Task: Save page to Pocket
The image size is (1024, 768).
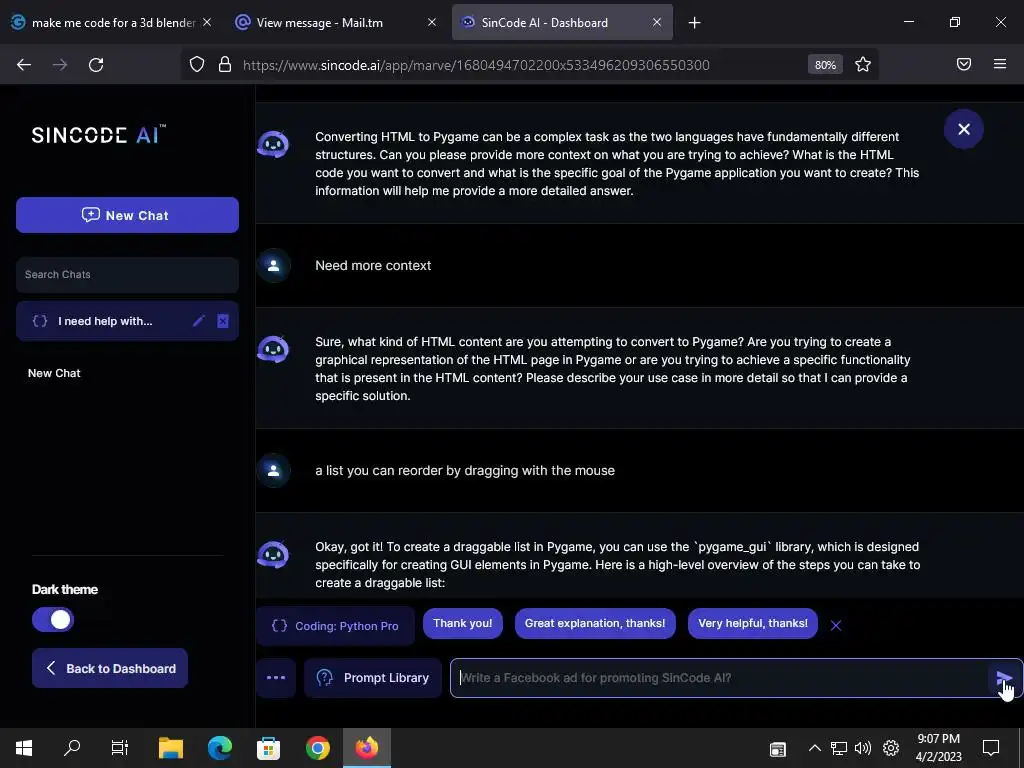Action: [963, 64]
